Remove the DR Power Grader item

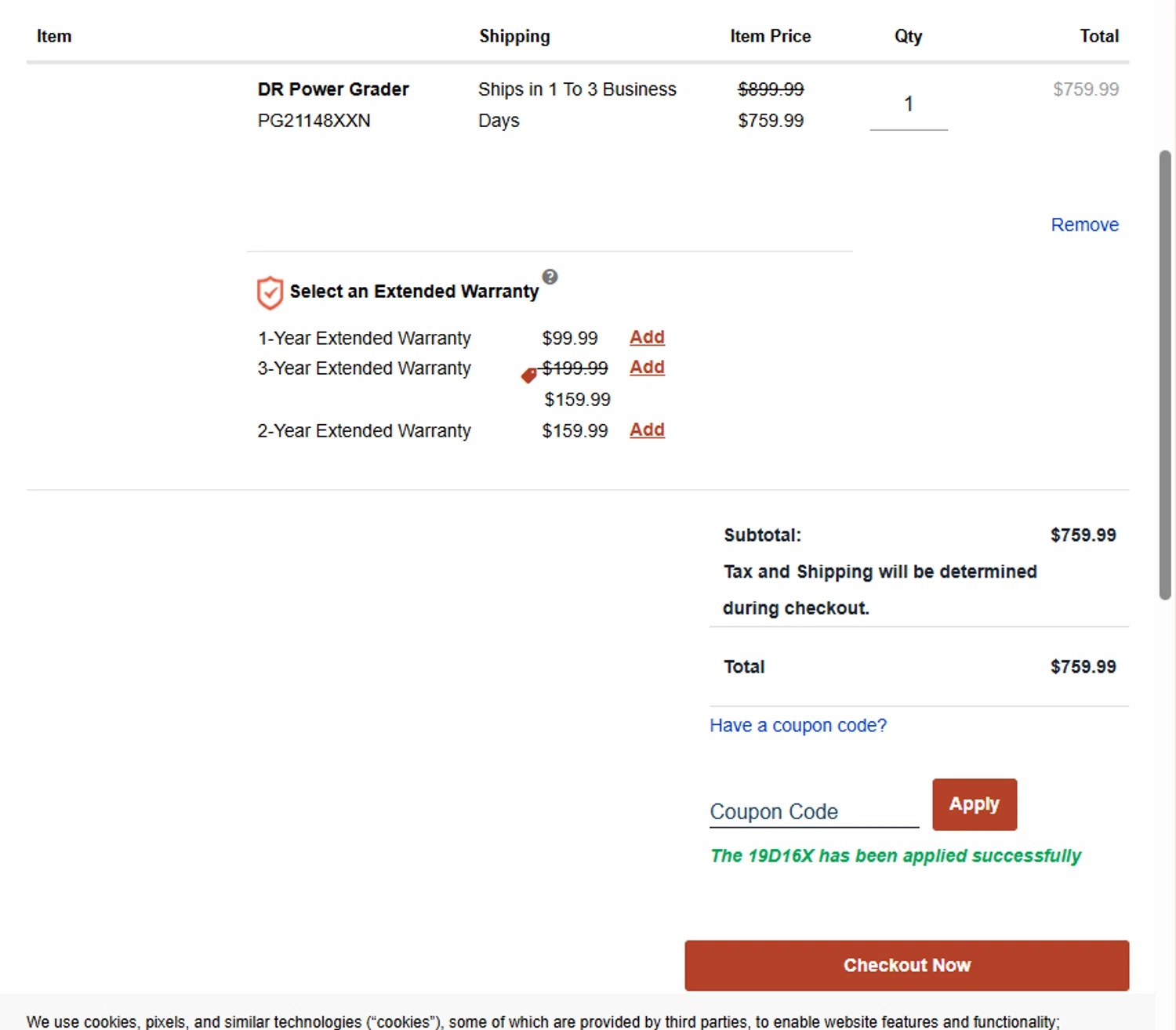tap(1084, 225)
